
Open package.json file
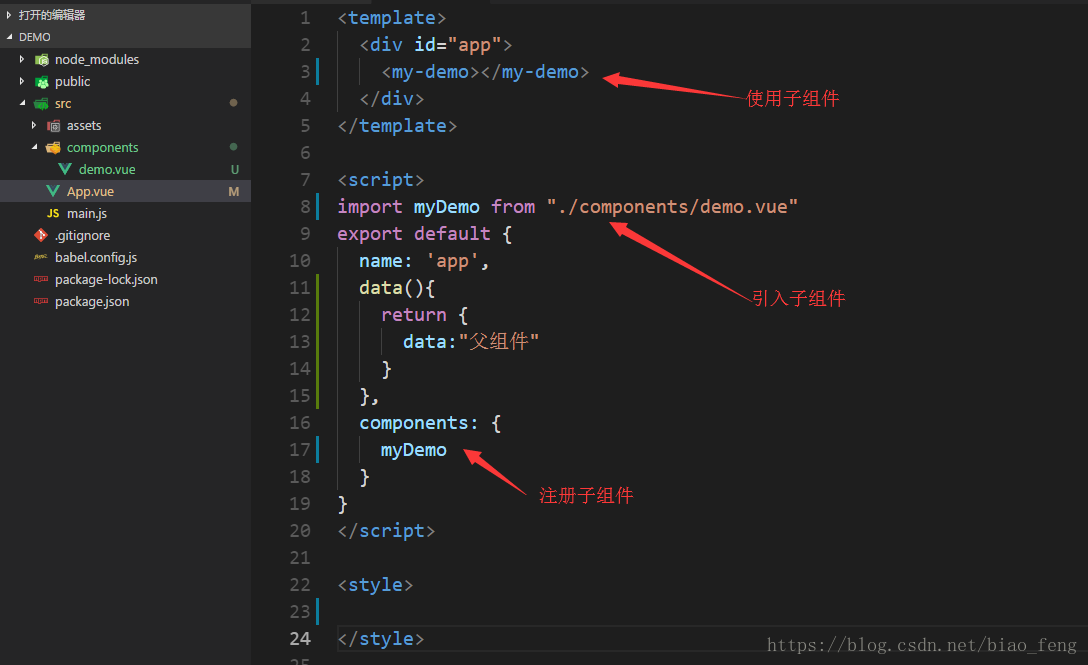[x=92, y=301]
